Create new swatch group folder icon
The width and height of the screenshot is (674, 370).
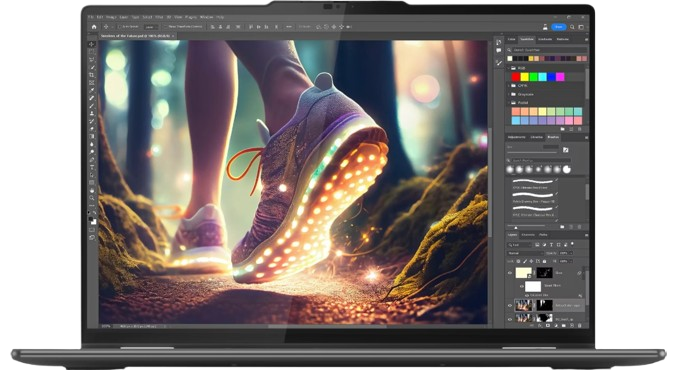click(563, 129)
